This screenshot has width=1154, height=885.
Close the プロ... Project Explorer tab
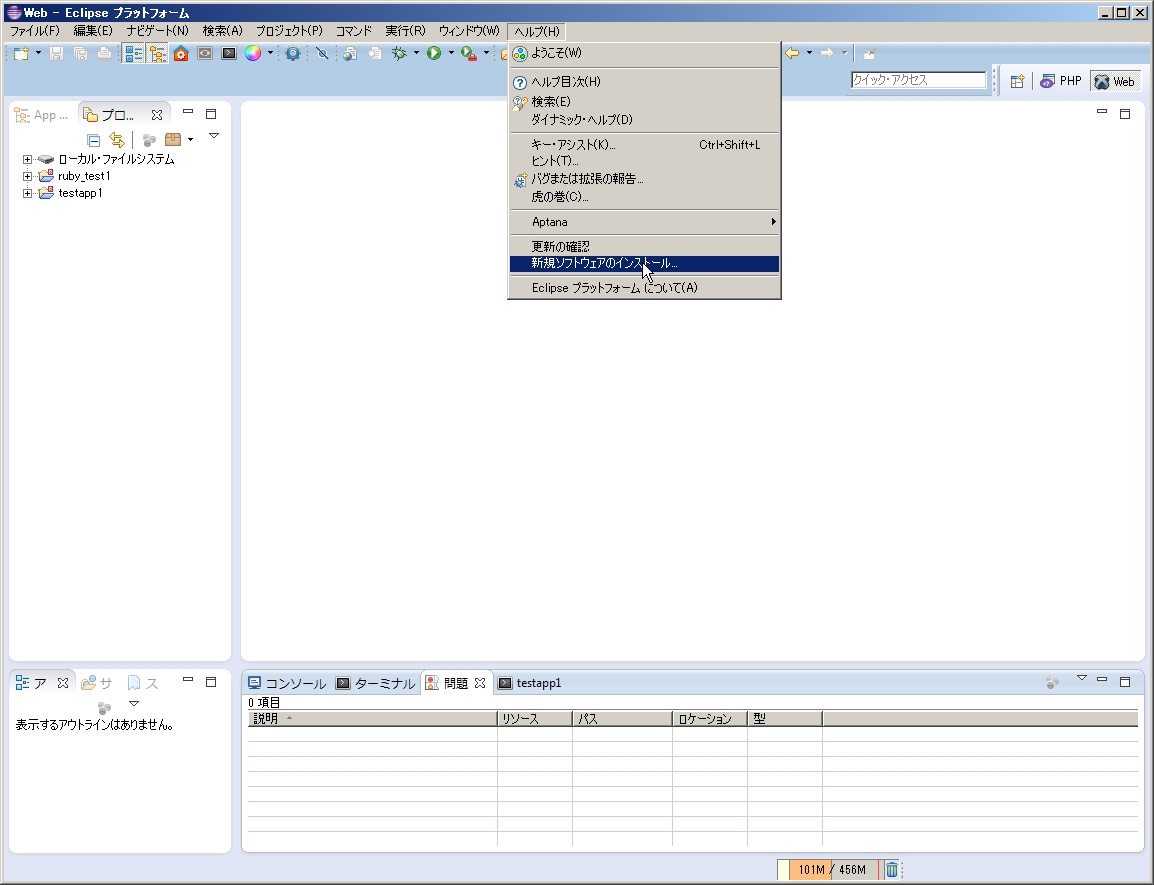157,115
